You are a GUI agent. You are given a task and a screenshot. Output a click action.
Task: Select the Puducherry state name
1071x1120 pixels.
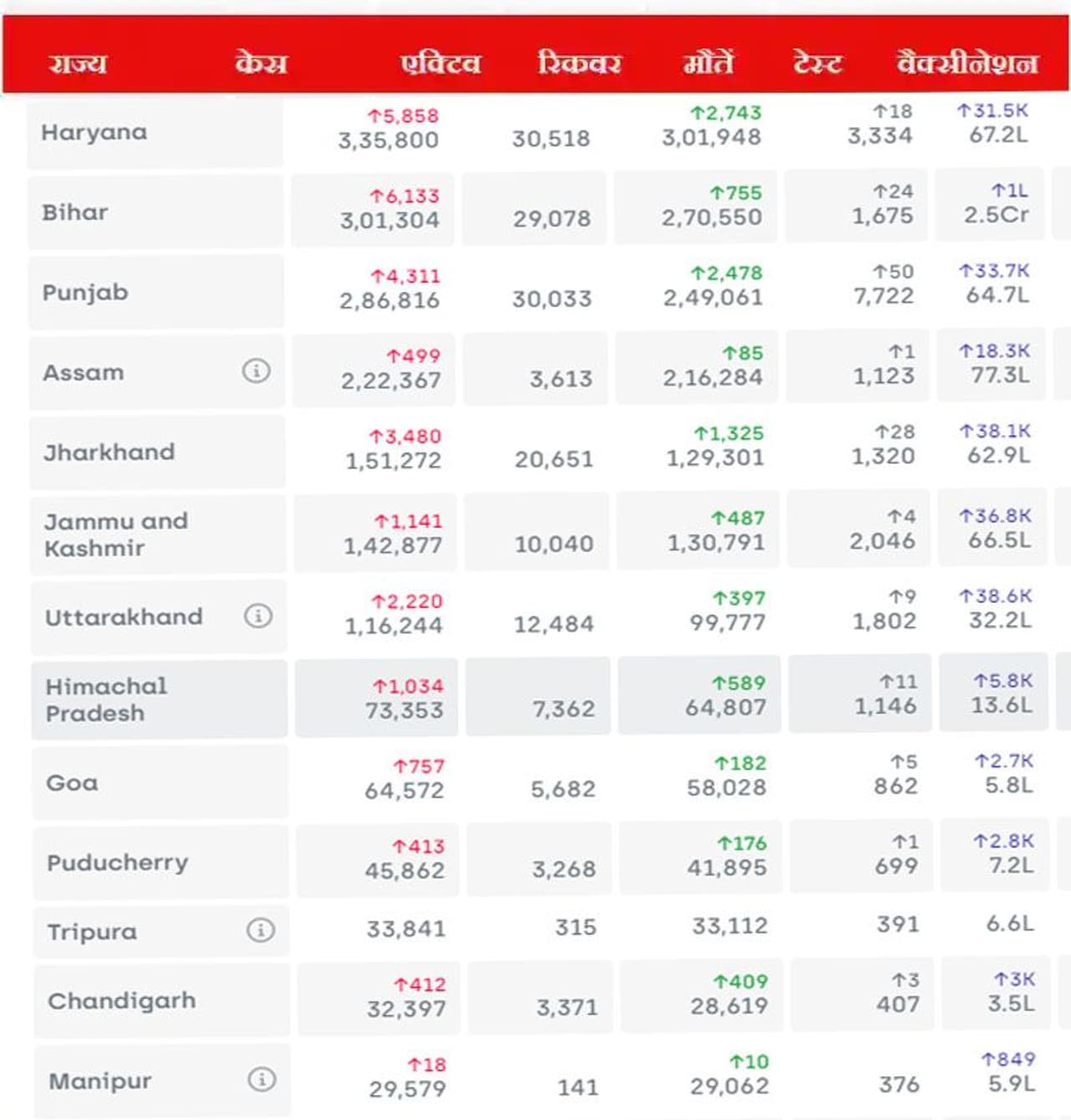118,862
